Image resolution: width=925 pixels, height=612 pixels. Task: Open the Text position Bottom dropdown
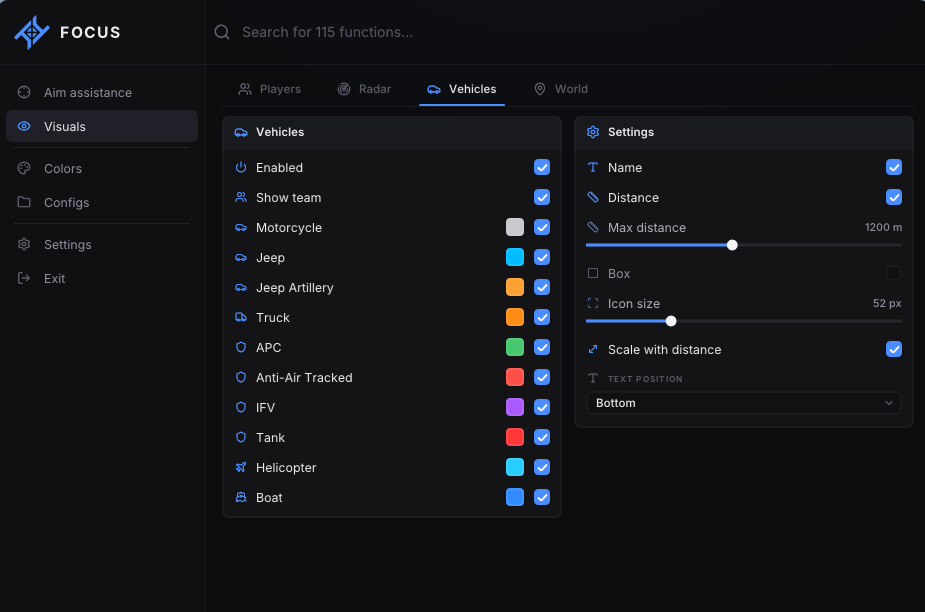point(743,403)
